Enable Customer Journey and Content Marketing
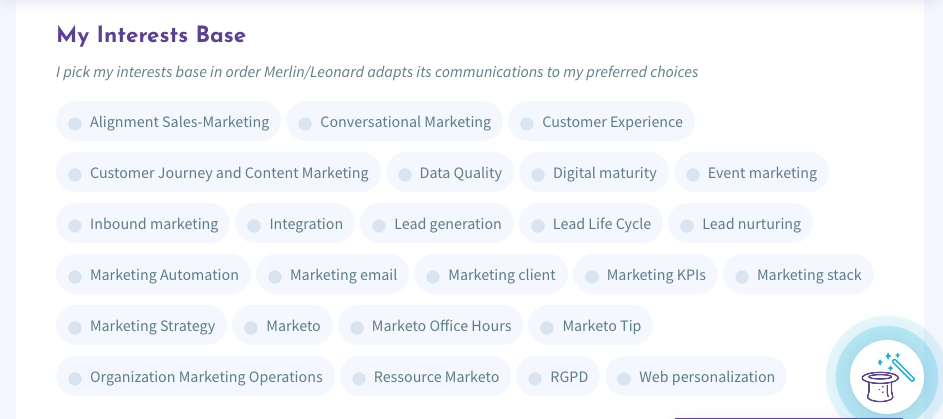This screenshot has height=419, width=943. (x=218, y=173)
